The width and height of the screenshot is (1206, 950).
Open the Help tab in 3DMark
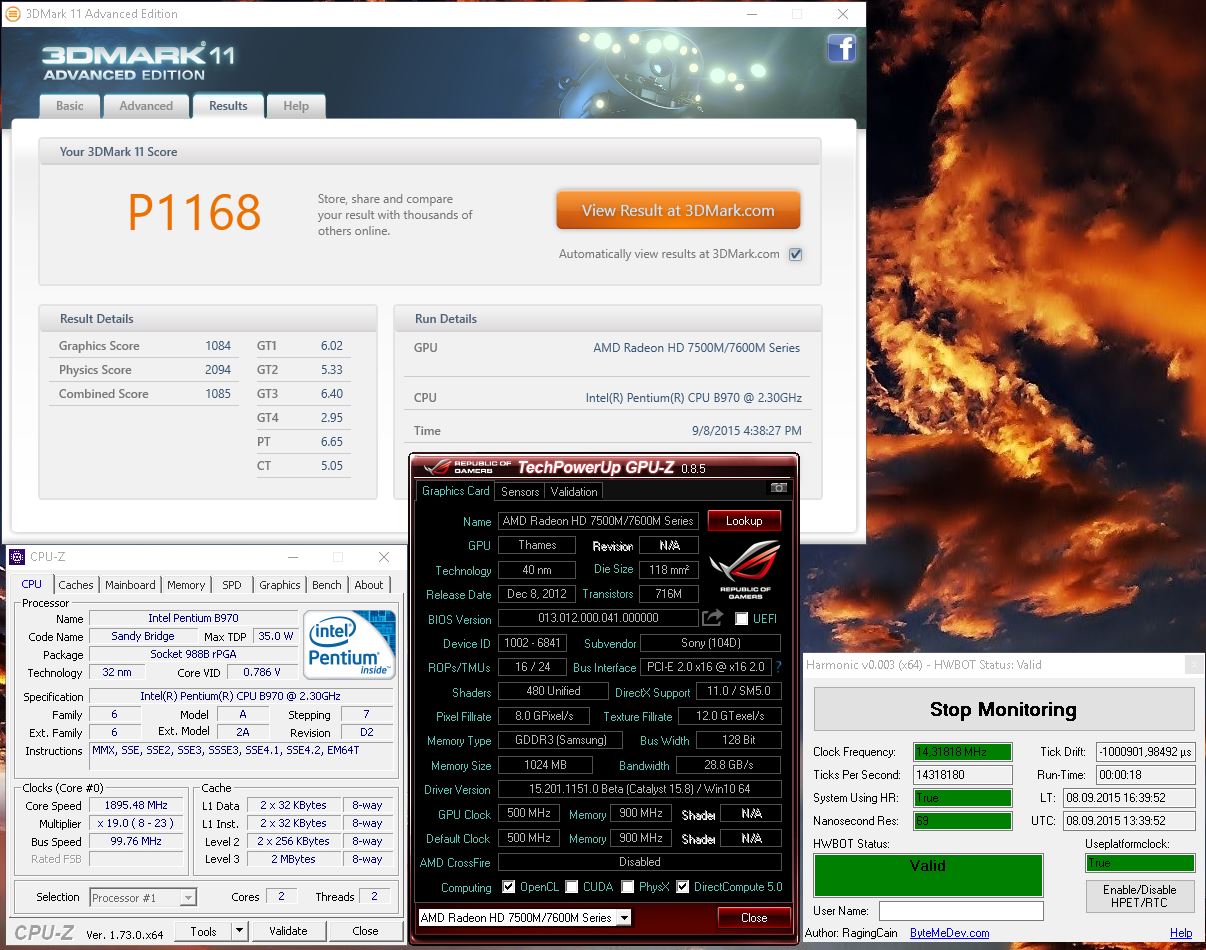pyautogui.click(x=296, y=106)
